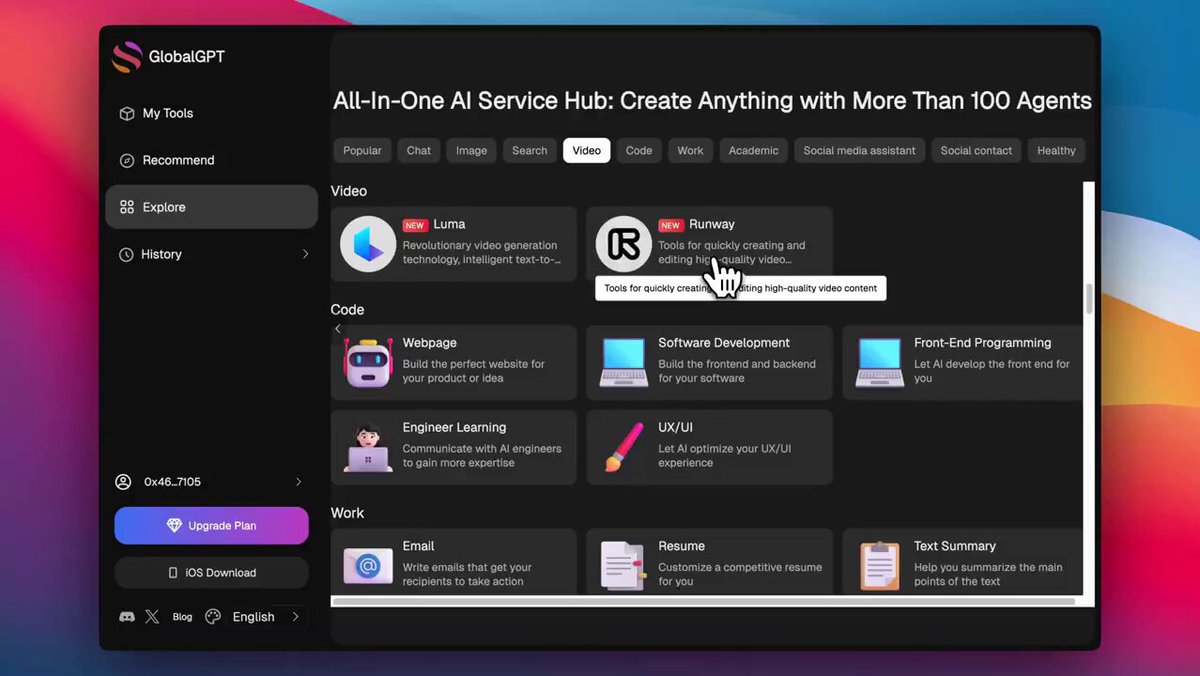
Task: Open the English language chevron
Action: coord(295,617)
